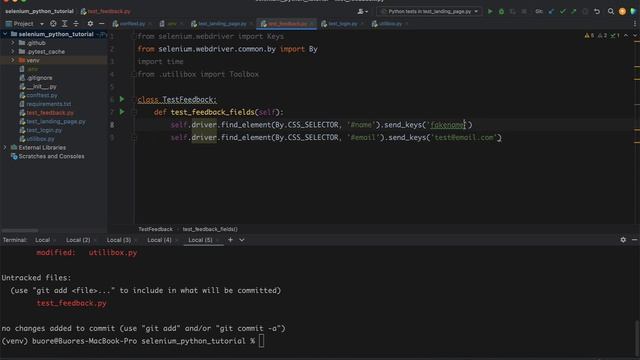640x360 pixels.
Task: Click terminal command prompt input
Action: [262, 340]
